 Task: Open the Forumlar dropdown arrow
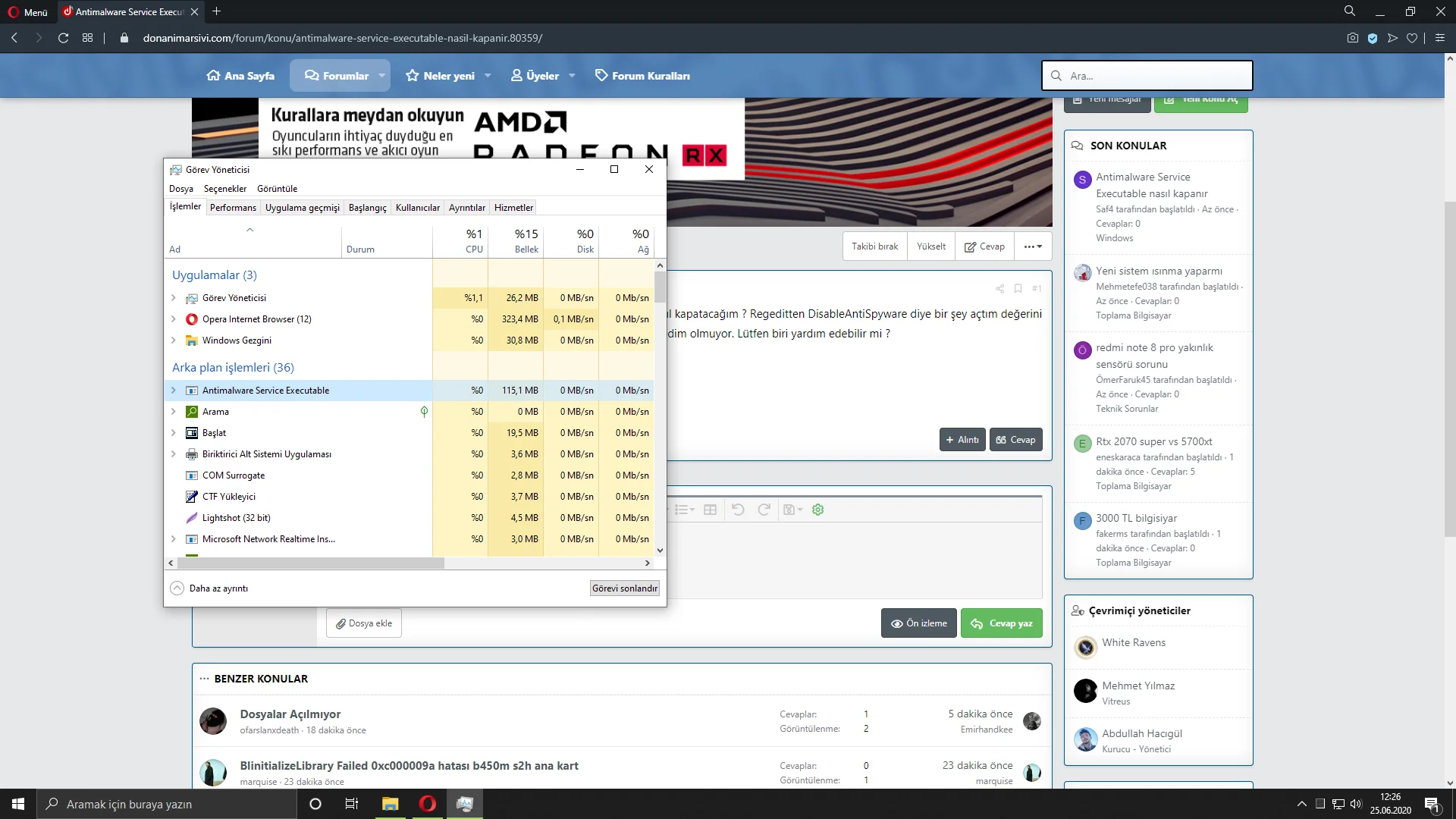pos(381,76)
